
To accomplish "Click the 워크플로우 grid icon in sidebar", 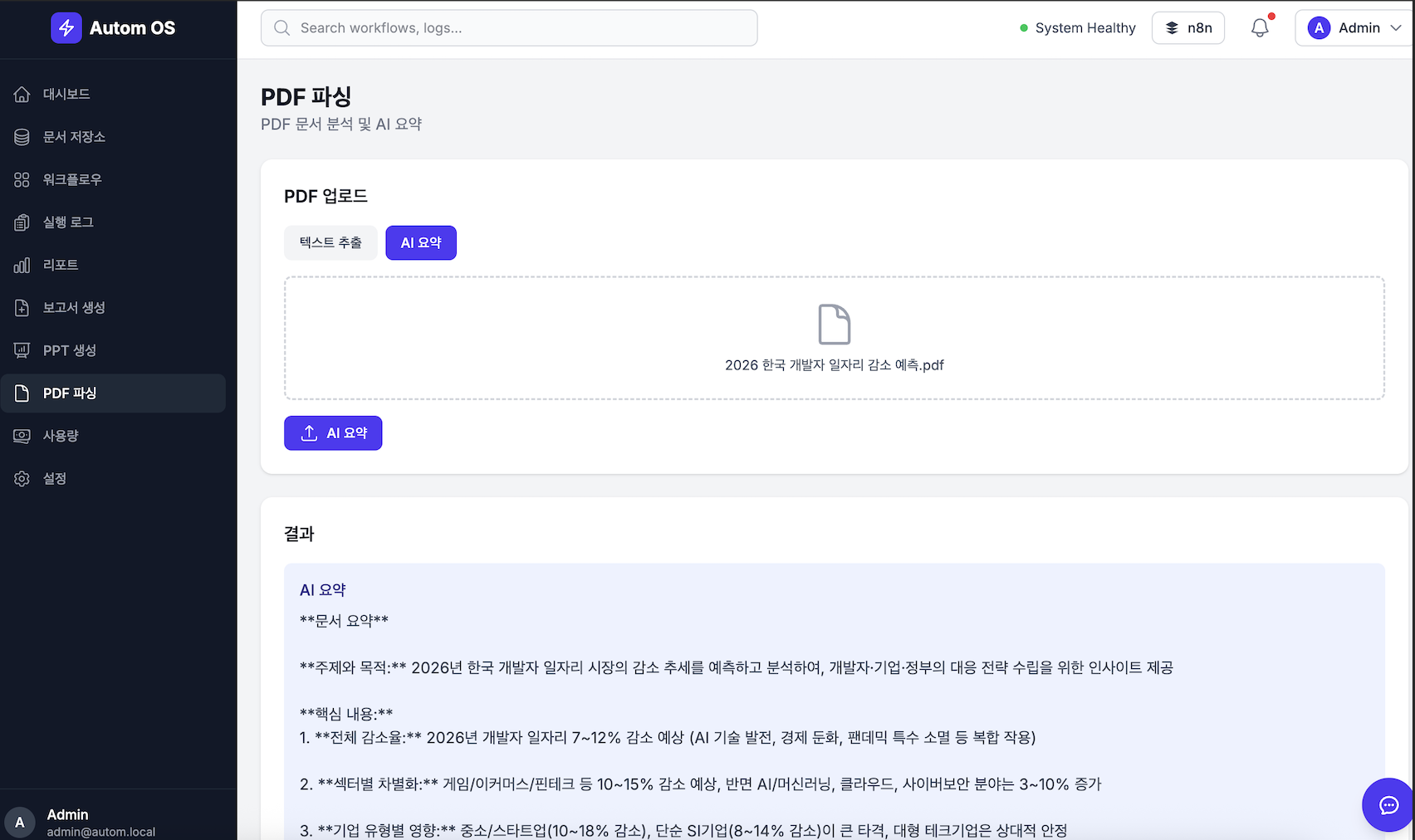I will click(x=22, y=180).
